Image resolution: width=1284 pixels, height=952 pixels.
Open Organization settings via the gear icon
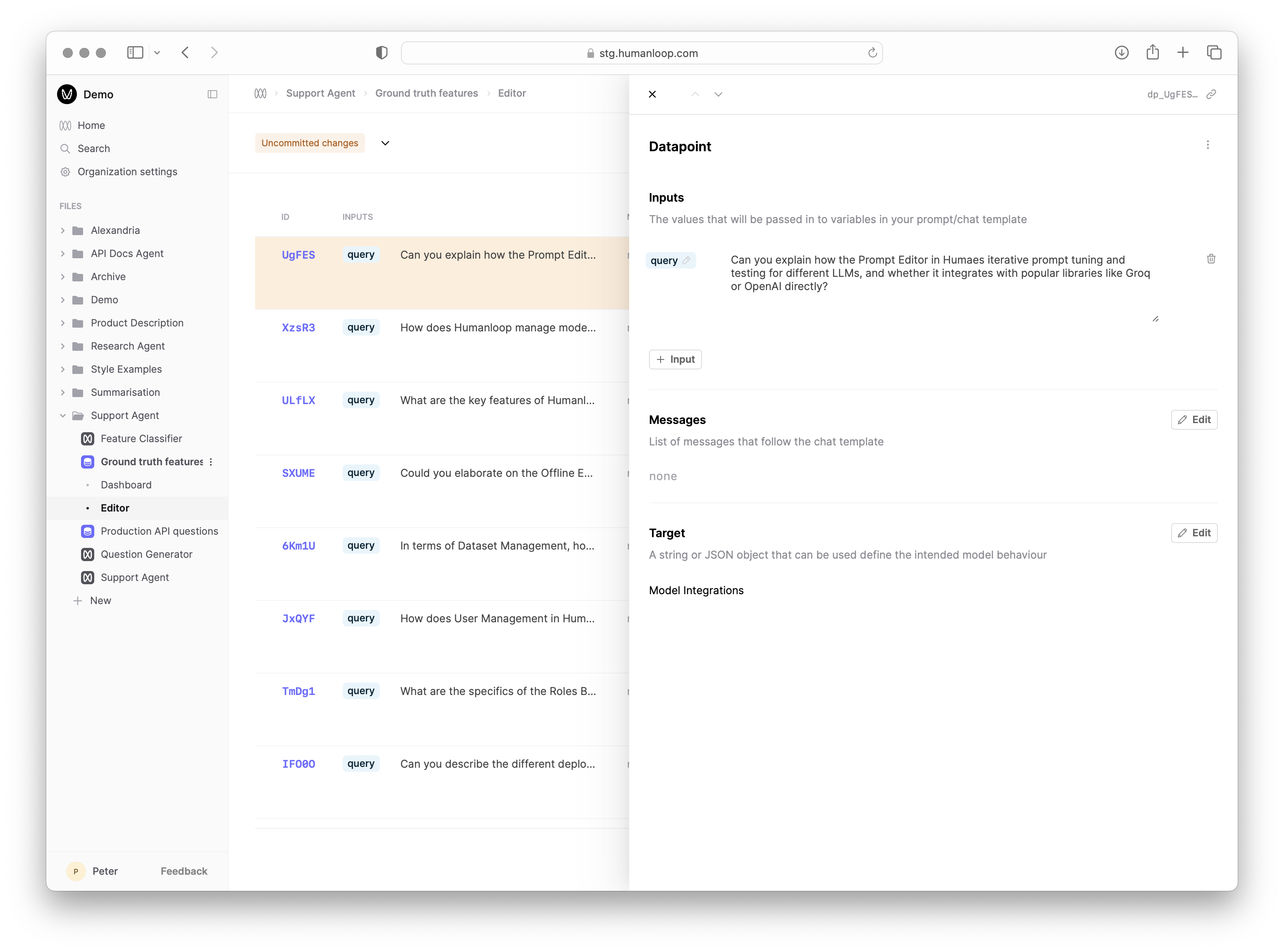pyautogui.click(x=65, y=171)
